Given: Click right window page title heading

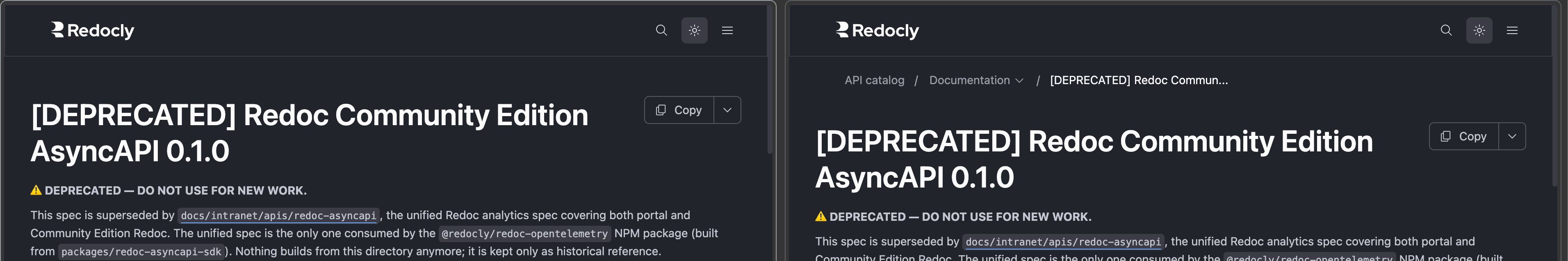Looking at the screenshot, I should click(x=1094, y=159).
